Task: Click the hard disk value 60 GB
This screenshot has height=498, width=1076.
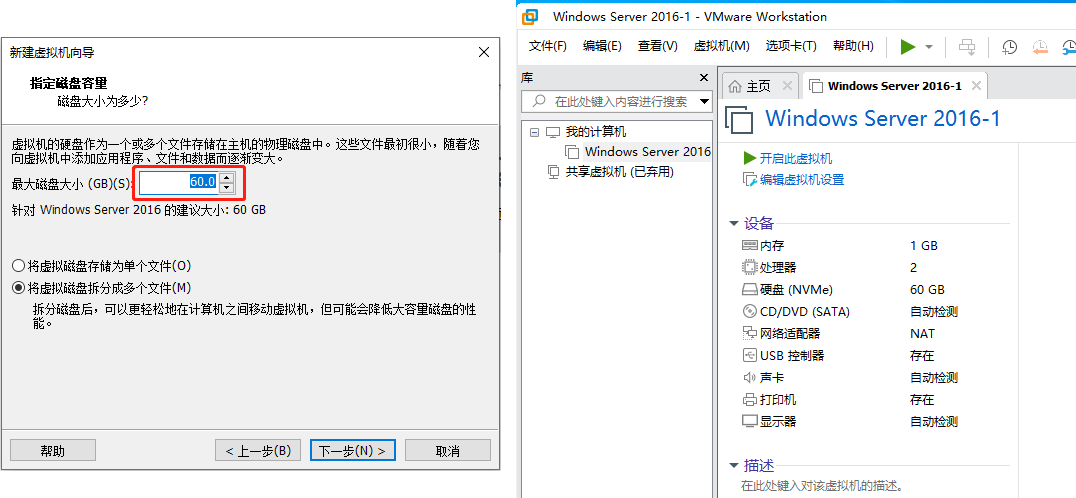Action: click(927, 289)
